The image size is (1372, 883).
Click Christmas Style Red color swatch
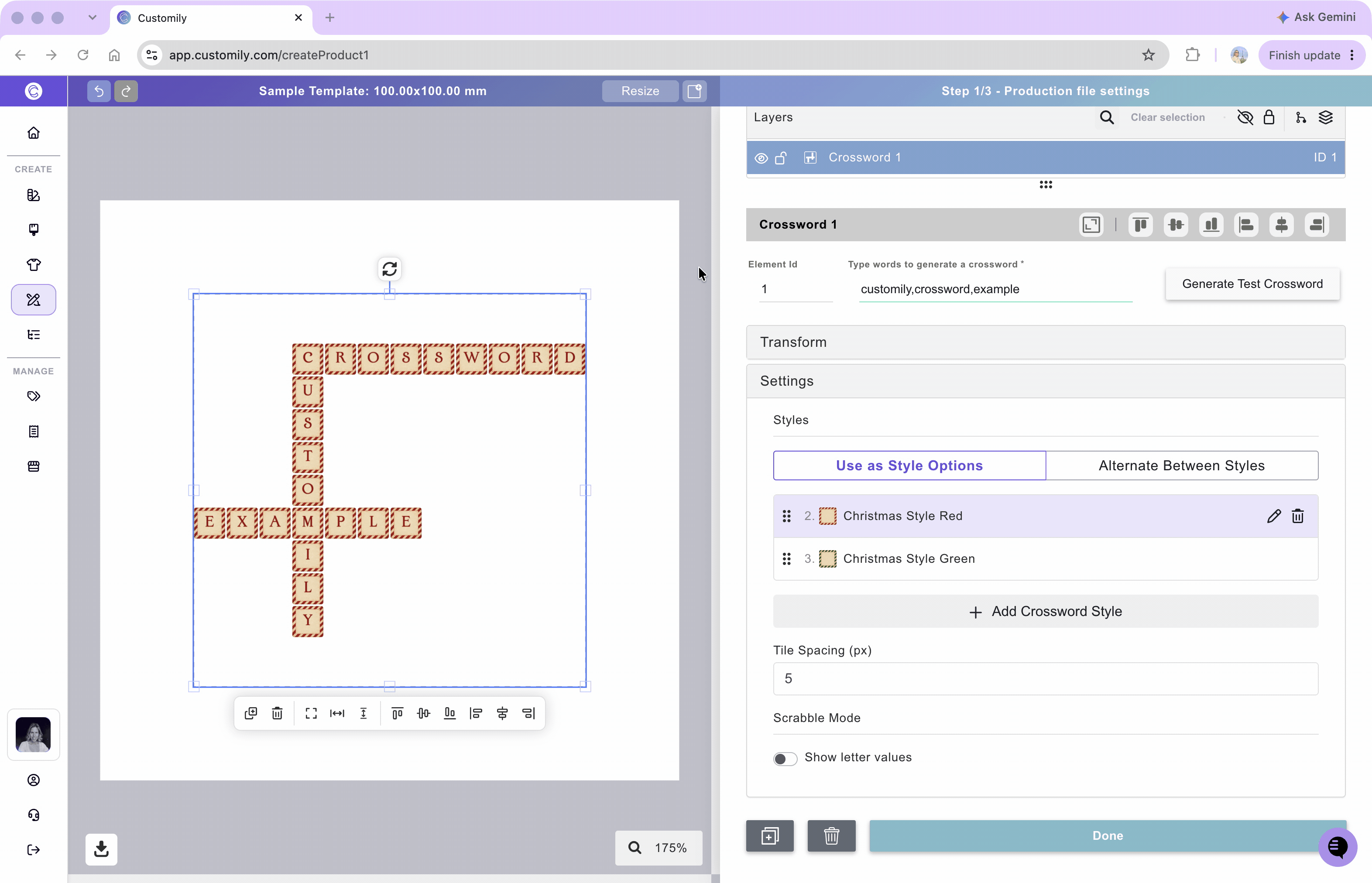(x=827, y=516)
